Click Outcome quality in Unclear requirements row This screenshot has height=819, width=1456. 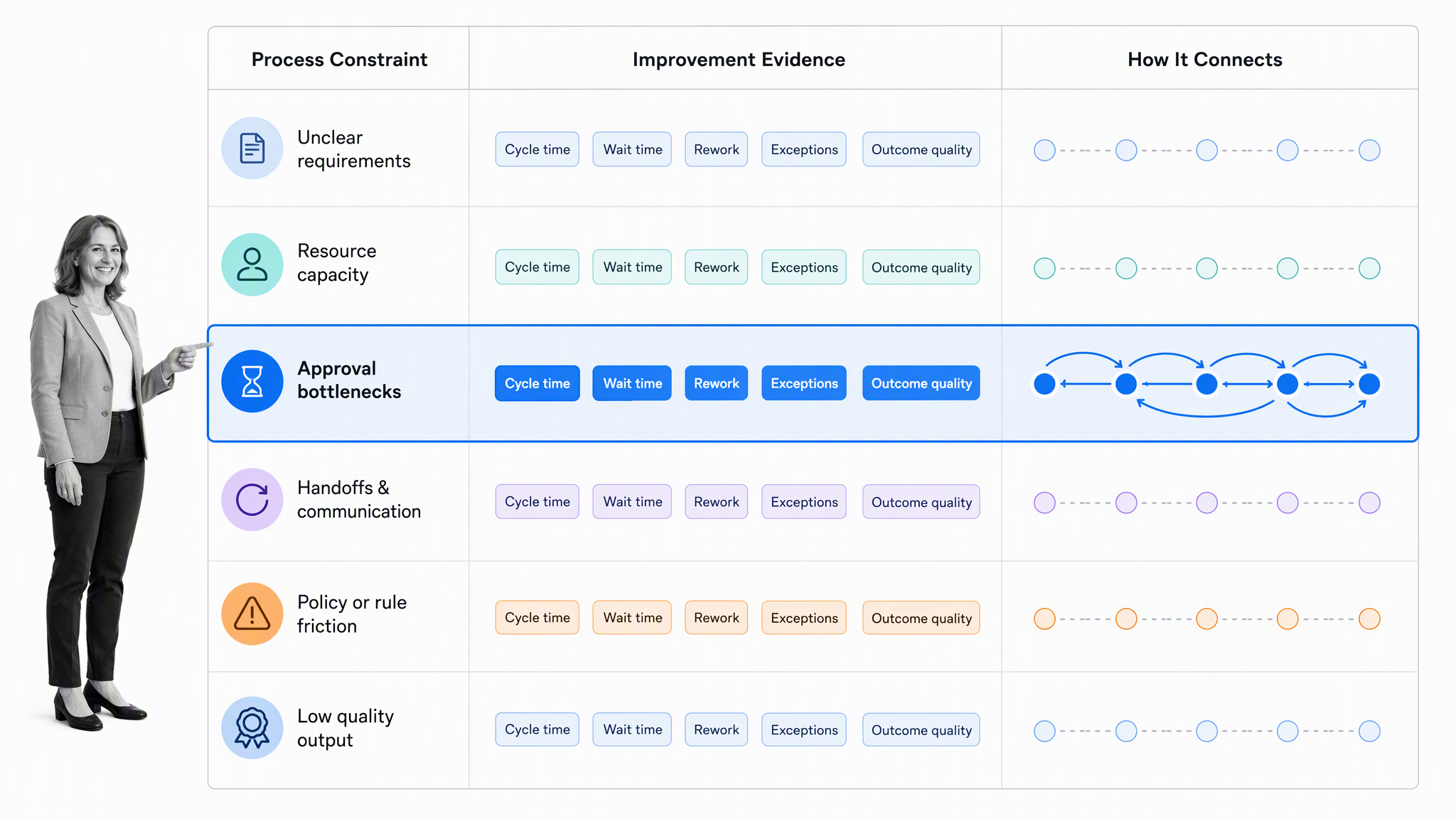921,149
